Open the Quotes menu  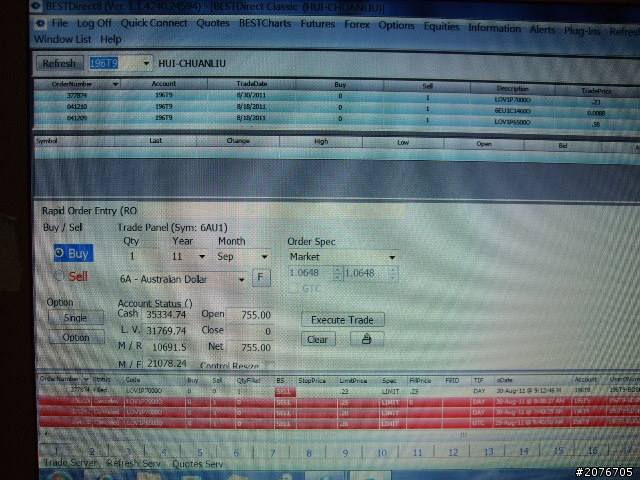coord(213,23)
